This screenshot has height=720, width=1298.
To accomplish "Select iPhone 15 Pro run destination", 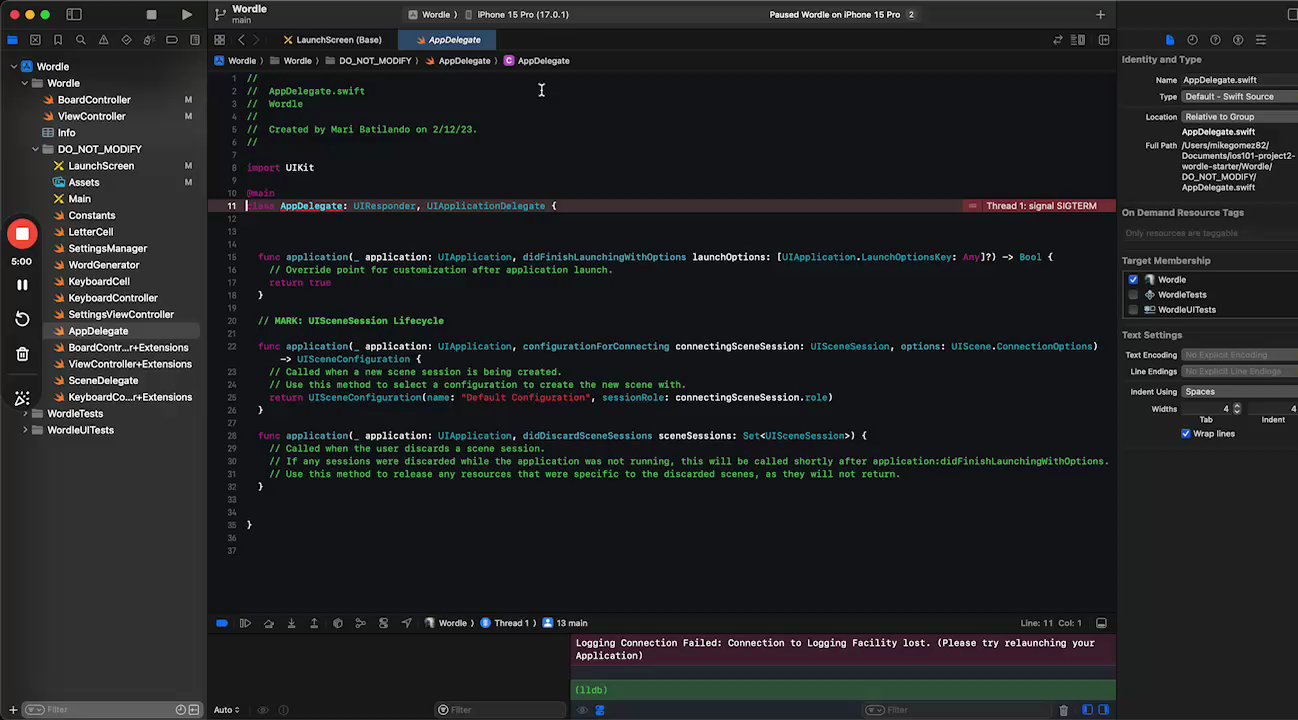I will pos(522,15).
